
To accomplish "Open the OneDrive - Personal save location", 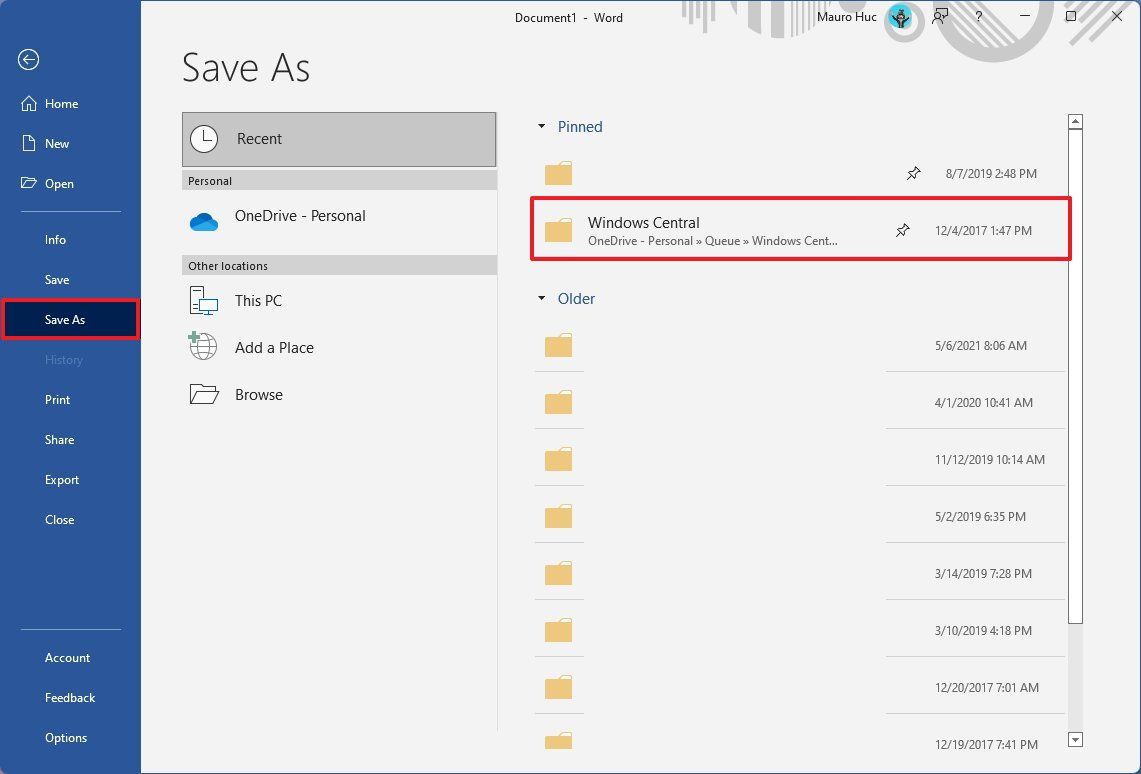I will 300,215.
